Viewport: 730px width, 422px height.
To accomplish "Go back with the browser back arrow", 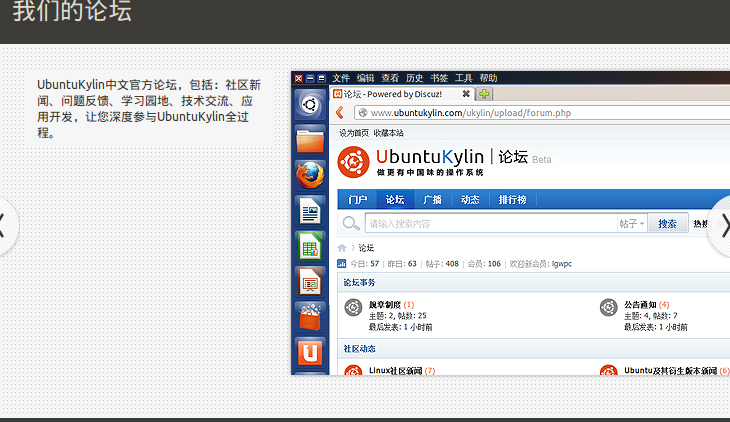I will (340, 112).
